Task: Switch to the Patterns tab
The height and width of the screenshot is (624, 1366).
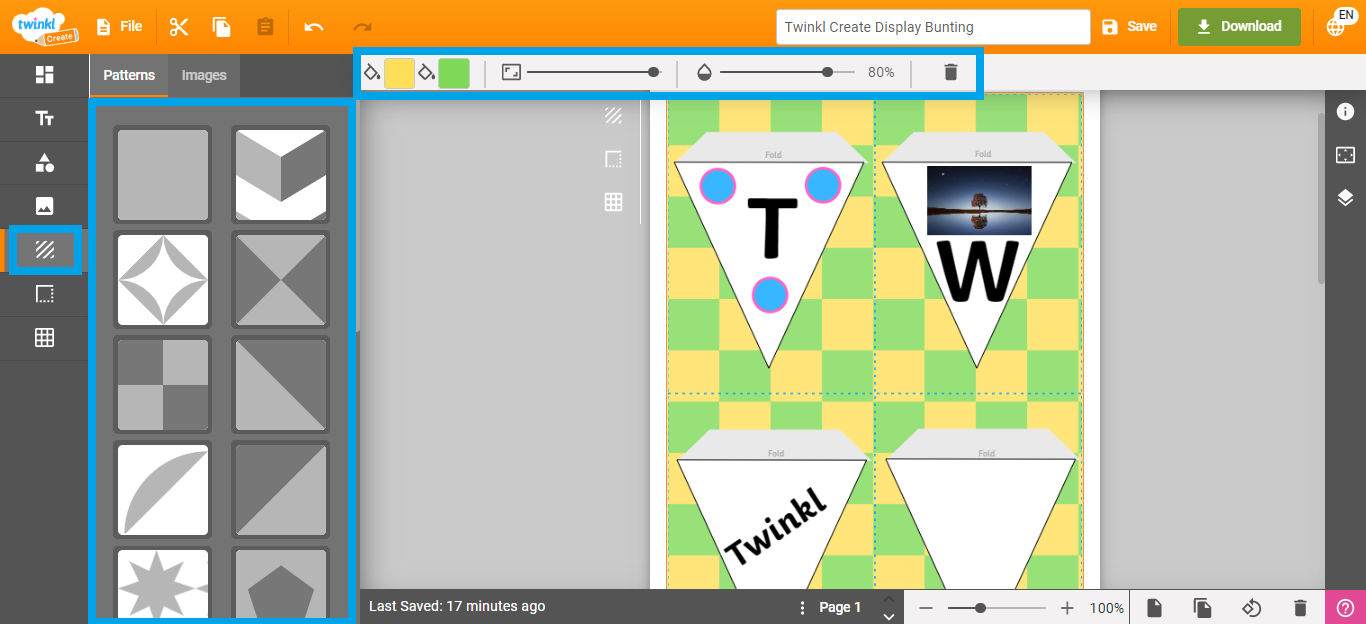Action: pos(129,75)
